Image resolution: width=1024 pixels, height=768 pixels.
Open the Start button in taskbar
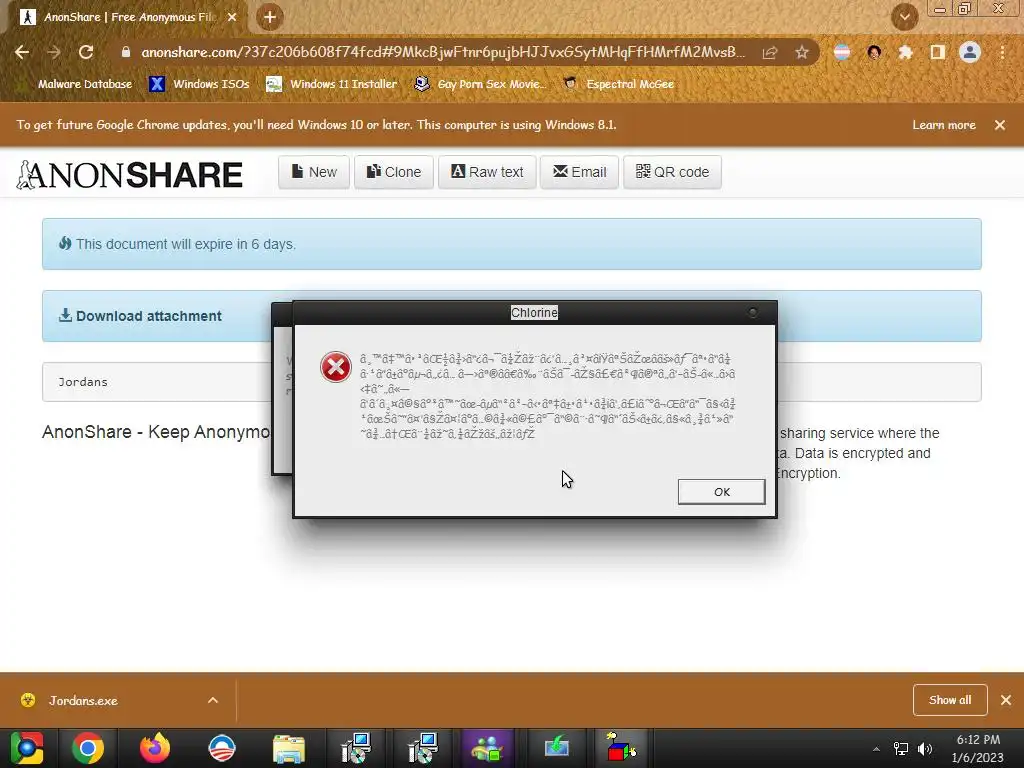click(x=26, y=748)
